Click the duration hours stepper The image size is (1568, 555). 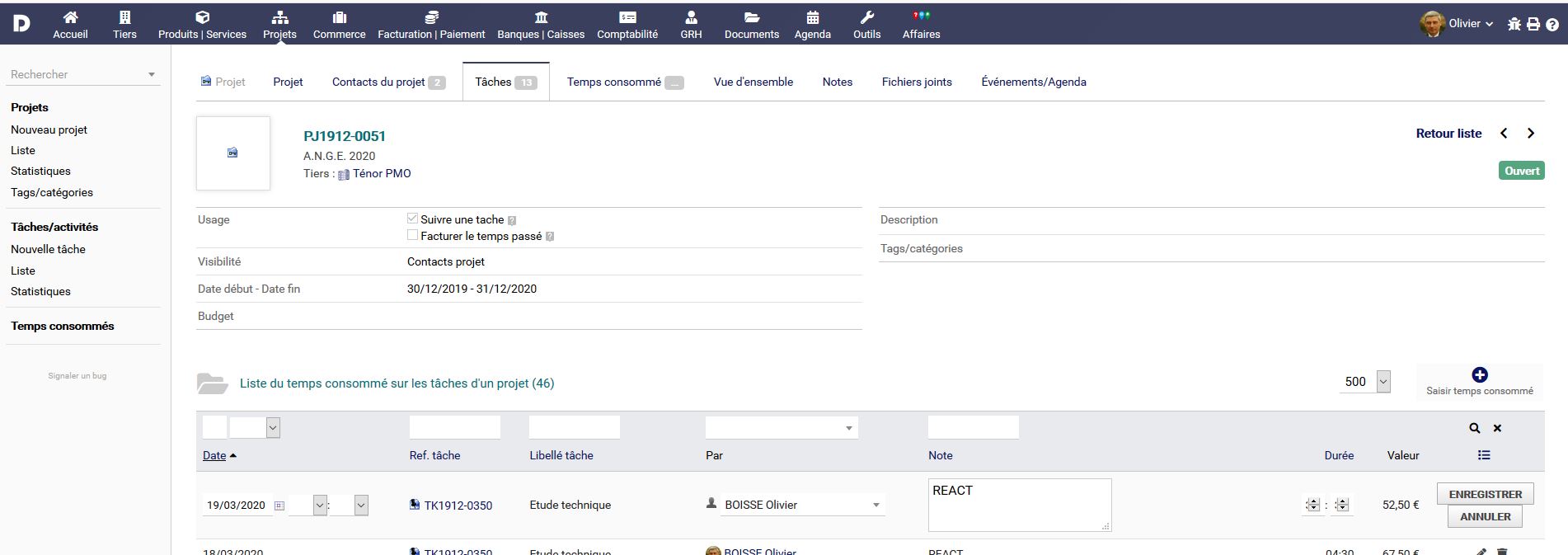(x=1313, y=505)
